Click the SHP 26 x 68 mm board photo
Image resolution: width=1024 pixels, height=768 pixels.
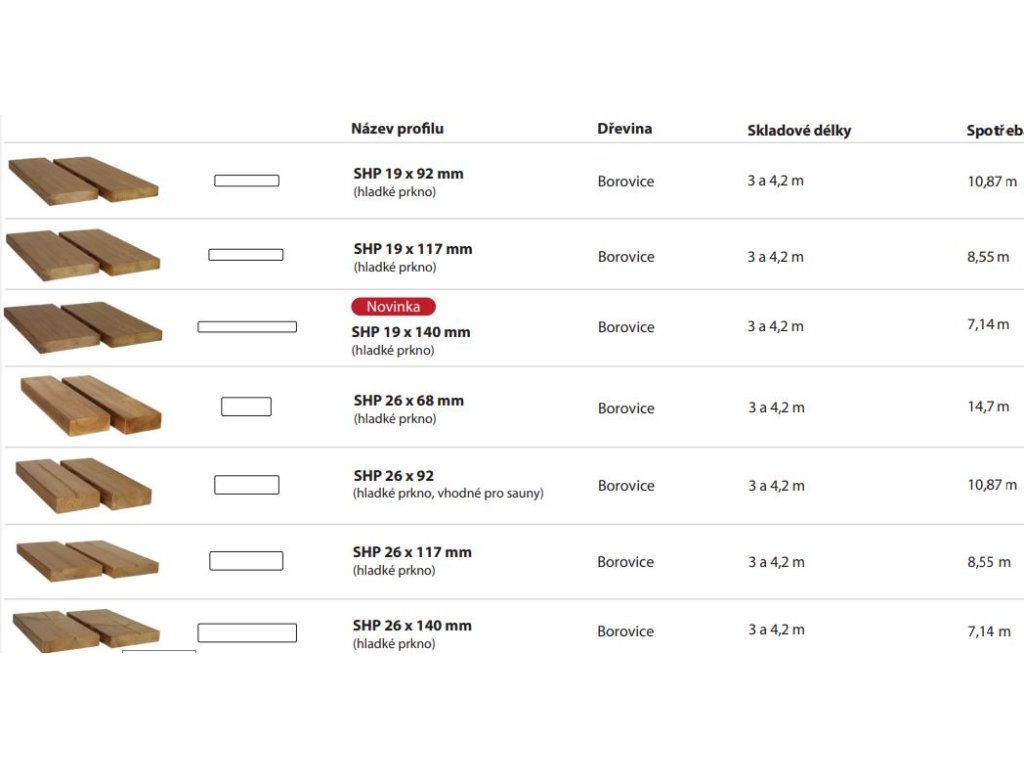tap(91, 405)
